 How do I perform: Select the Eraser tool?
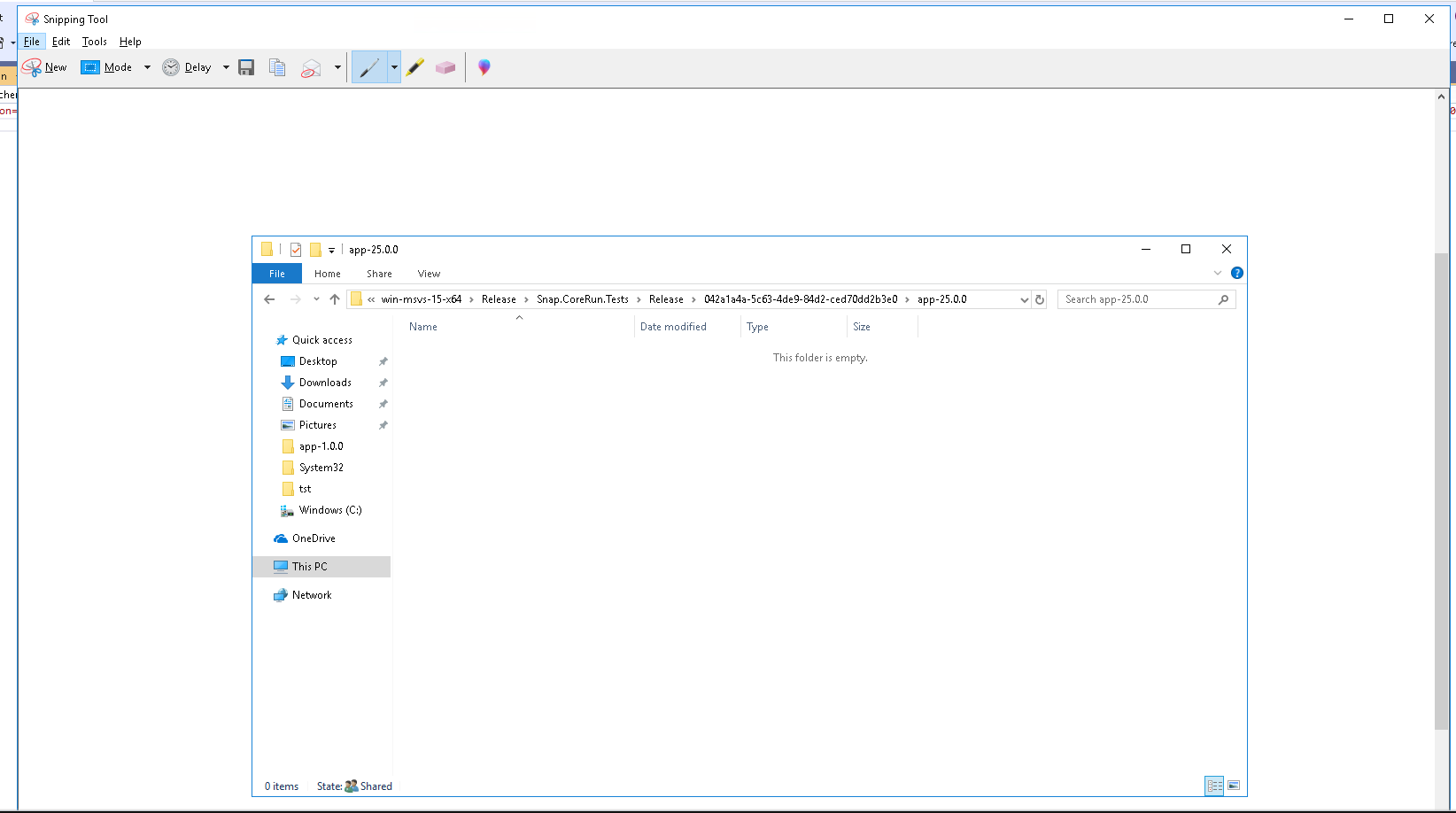[445, 66]
